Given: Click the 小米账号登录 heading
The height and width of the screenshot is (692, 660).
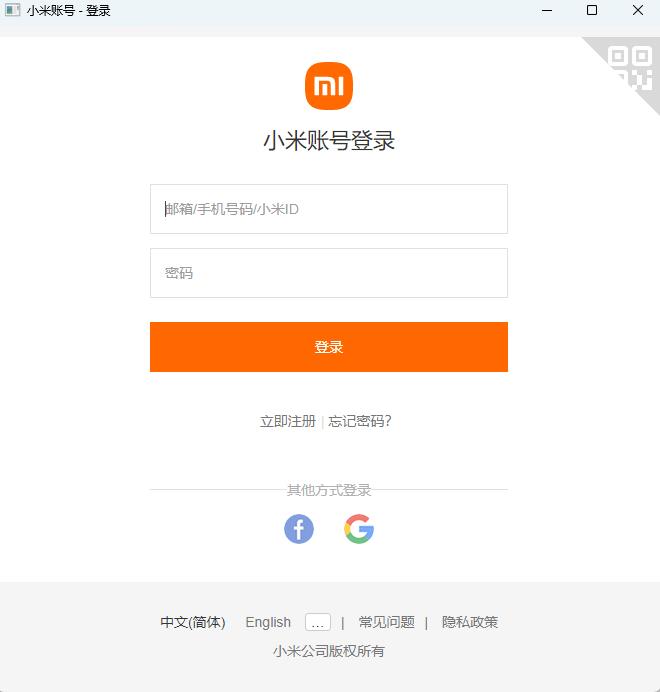Looking at the screenshot, I should click(x=329, y=141).
